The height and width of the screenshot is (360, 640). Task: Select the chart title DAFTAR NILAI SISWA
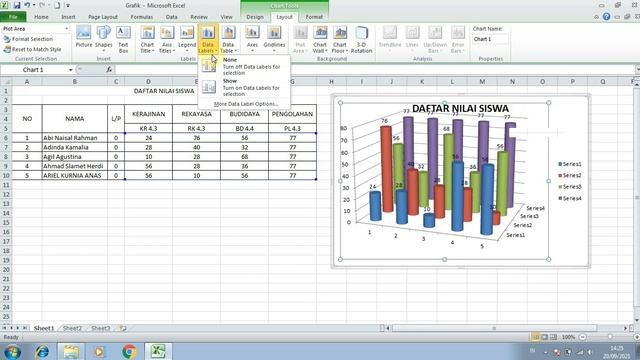click(x=460, y=109)
